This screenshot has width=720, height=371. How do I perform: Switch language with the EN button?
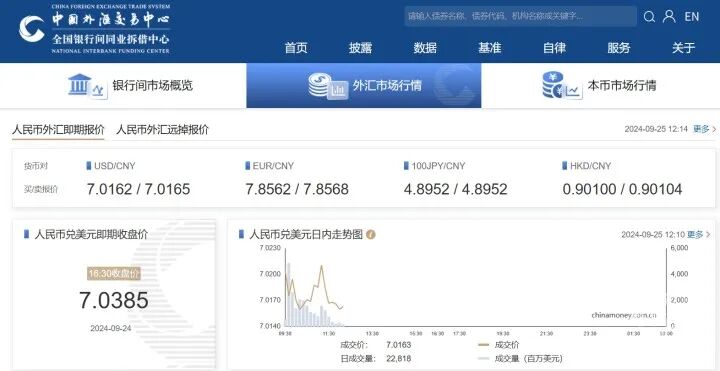(692, 17)
